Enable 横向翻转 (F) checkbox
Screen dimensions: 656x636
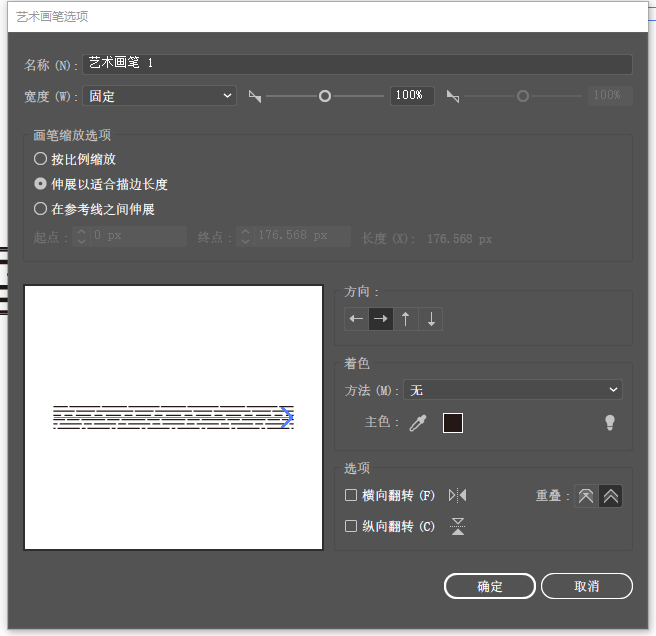pos(351,495)
